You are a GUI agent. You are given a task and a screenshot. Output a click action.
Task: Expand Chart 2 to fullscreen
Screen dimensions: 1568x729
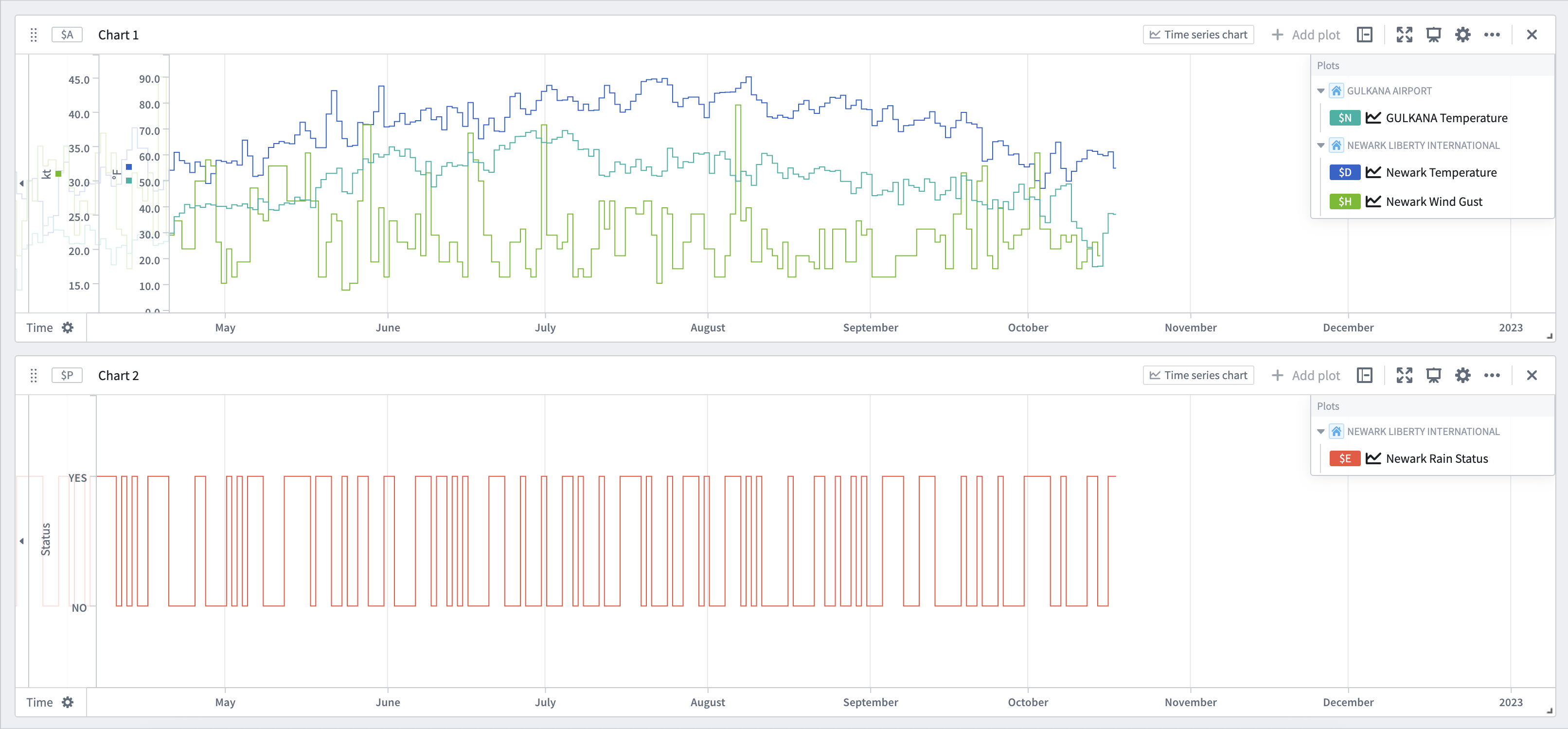1405,375
